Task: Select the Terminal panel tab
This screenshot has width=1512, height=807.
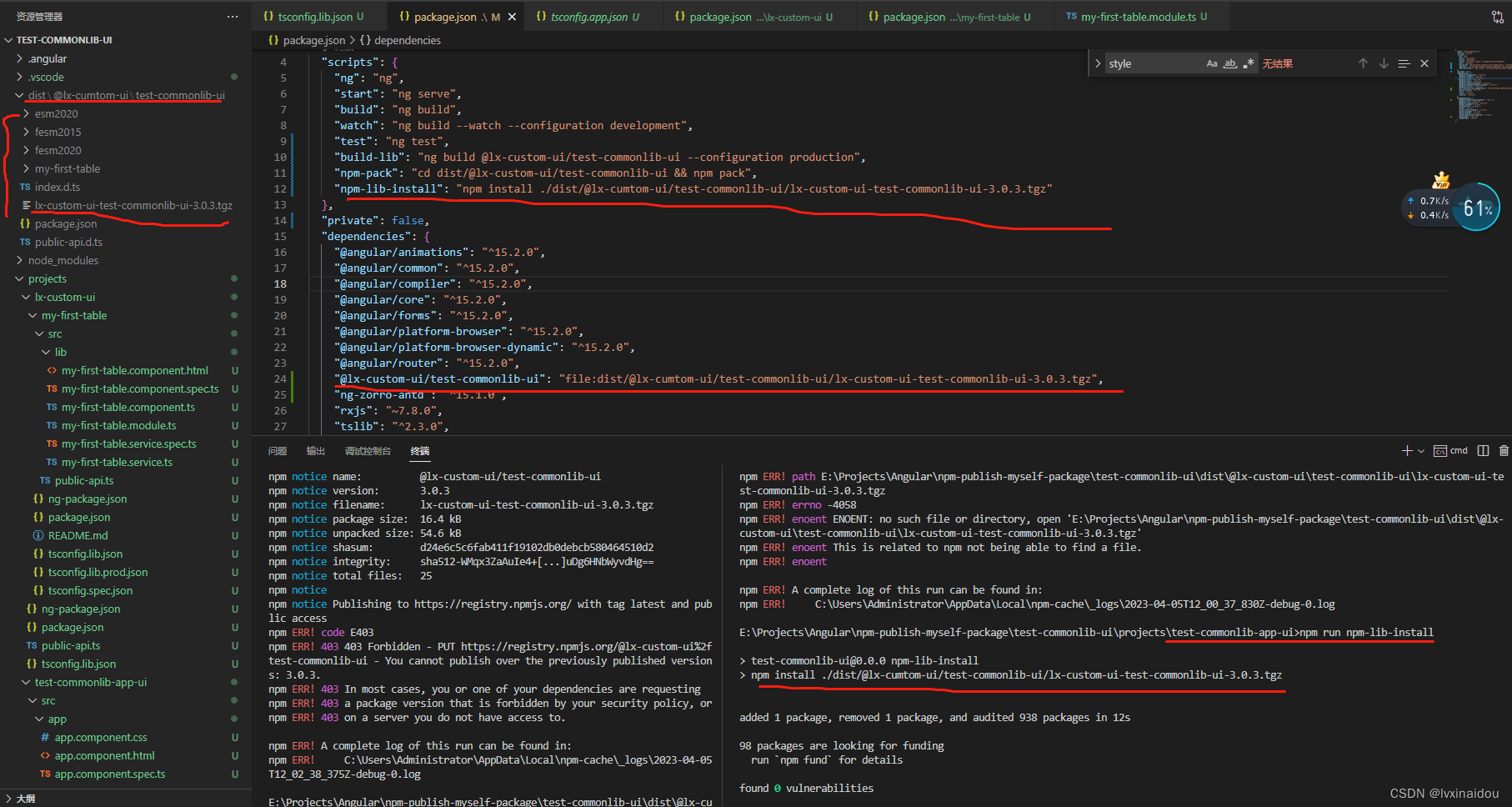Action: 420,451
